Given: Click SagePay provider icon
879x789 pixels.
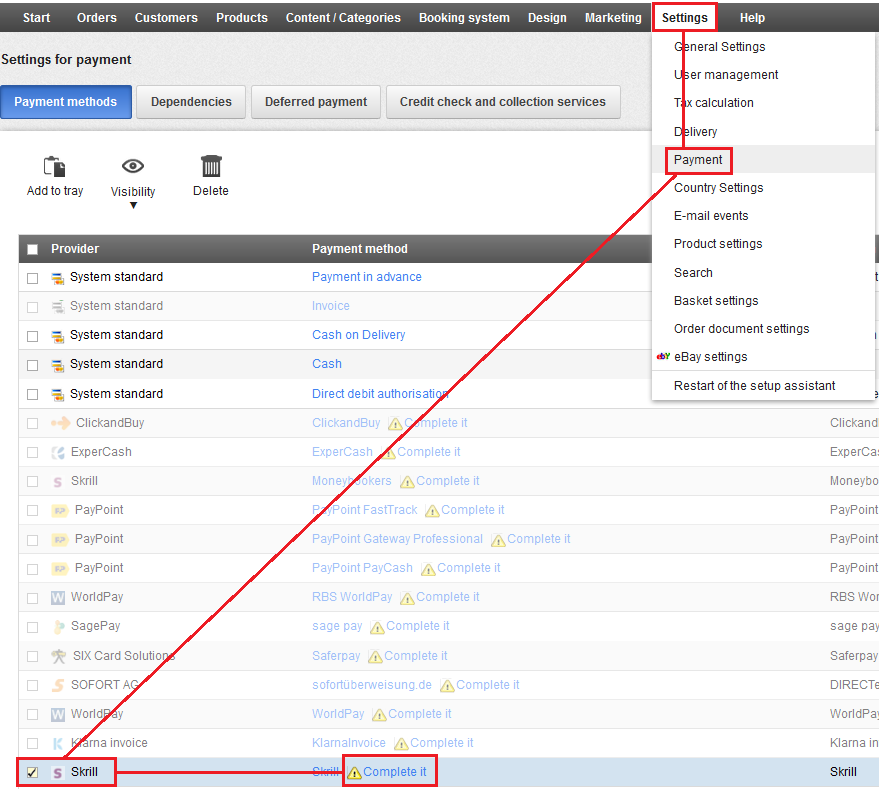Looking at the screenshot, I should (x=58, y=626).
